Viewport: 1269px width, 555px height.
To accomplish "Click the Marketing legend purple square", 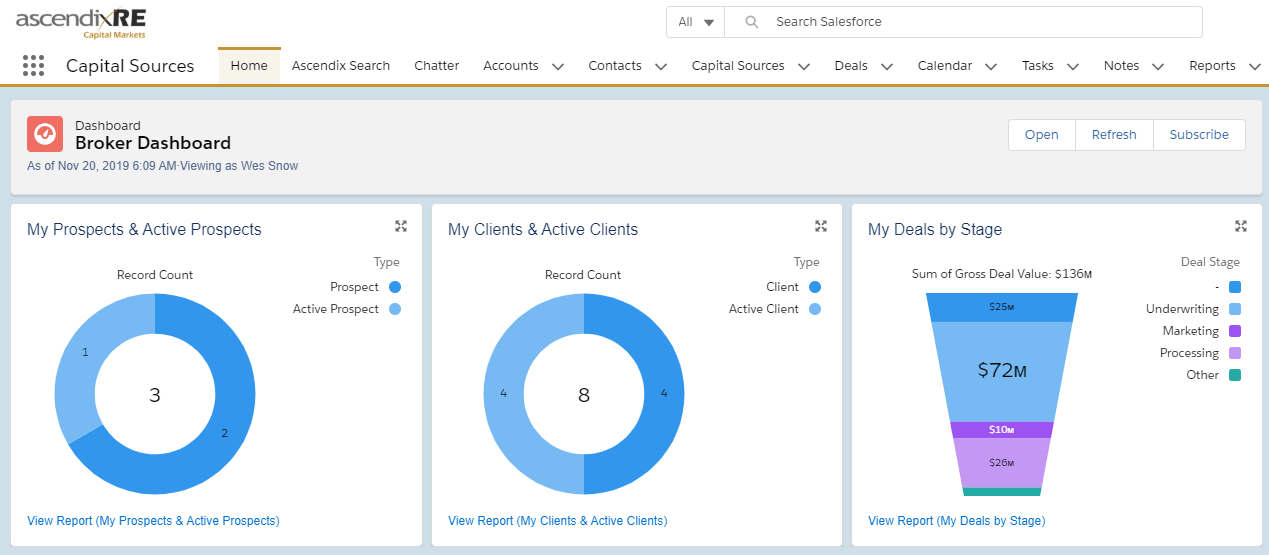I will [1235, 331].
